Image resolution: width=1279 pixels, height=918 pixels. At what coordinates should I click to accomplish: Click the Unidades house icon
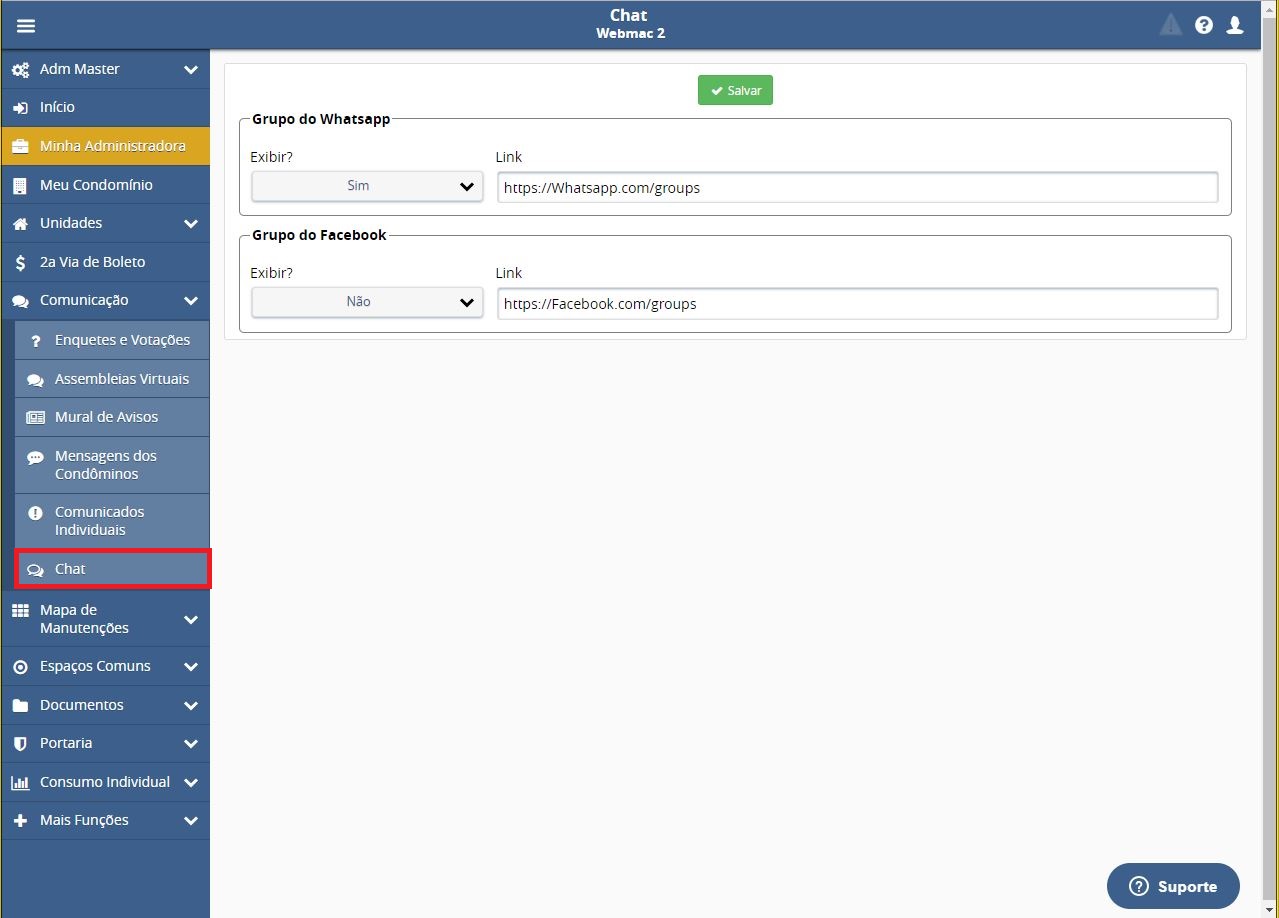click(20, 224)
